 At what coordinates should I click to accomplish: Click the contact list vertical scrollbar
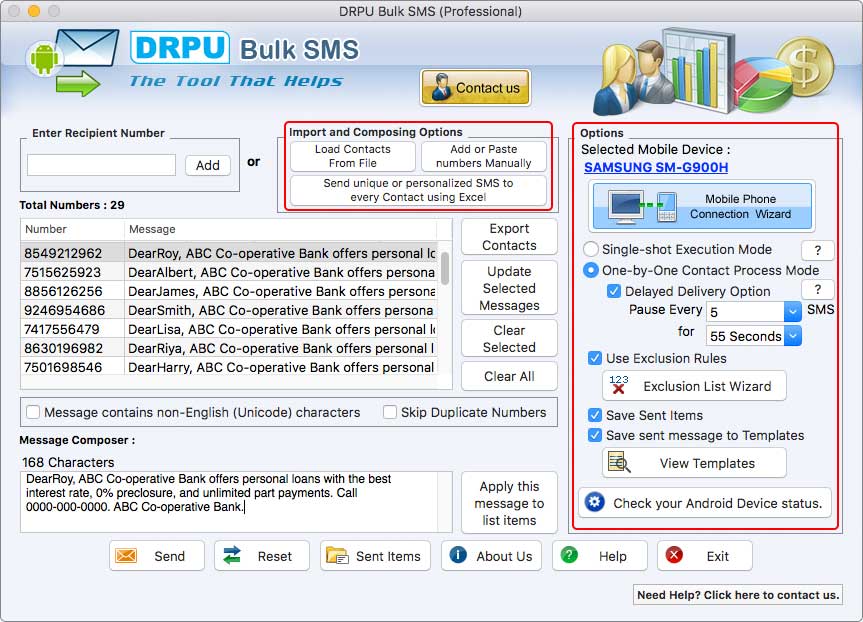445,269
